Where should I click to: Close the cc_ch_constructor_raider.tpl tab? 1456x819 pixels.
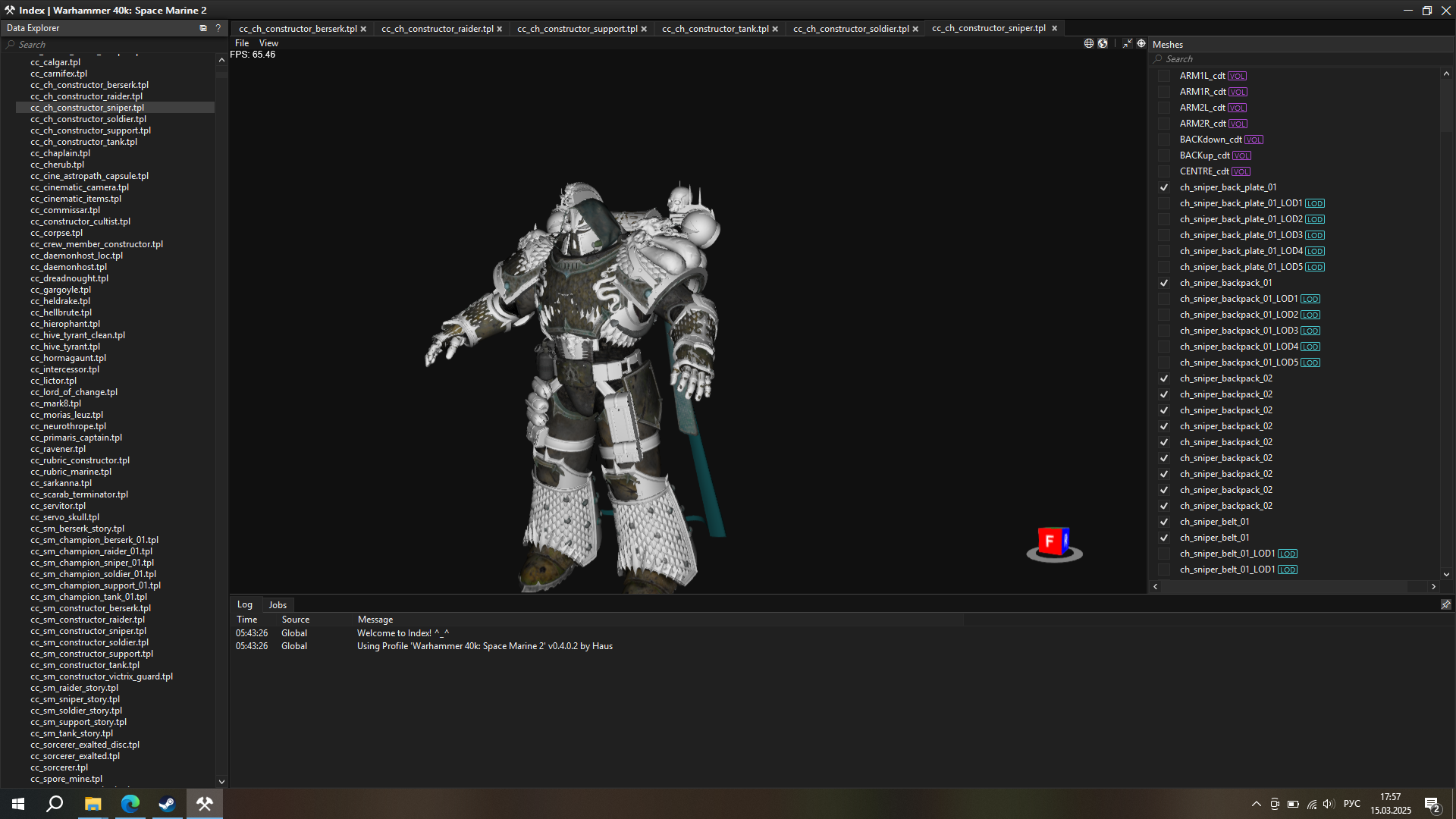(x=499, y=29)
